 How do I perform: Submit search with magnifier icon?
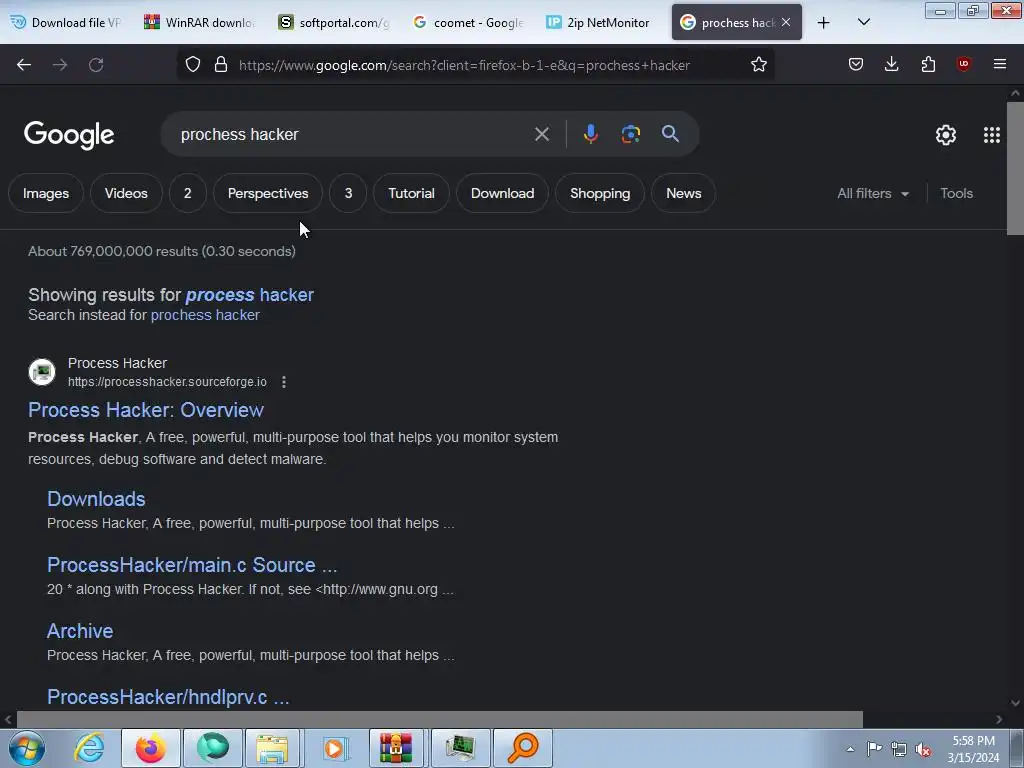(x=670, y=134)
